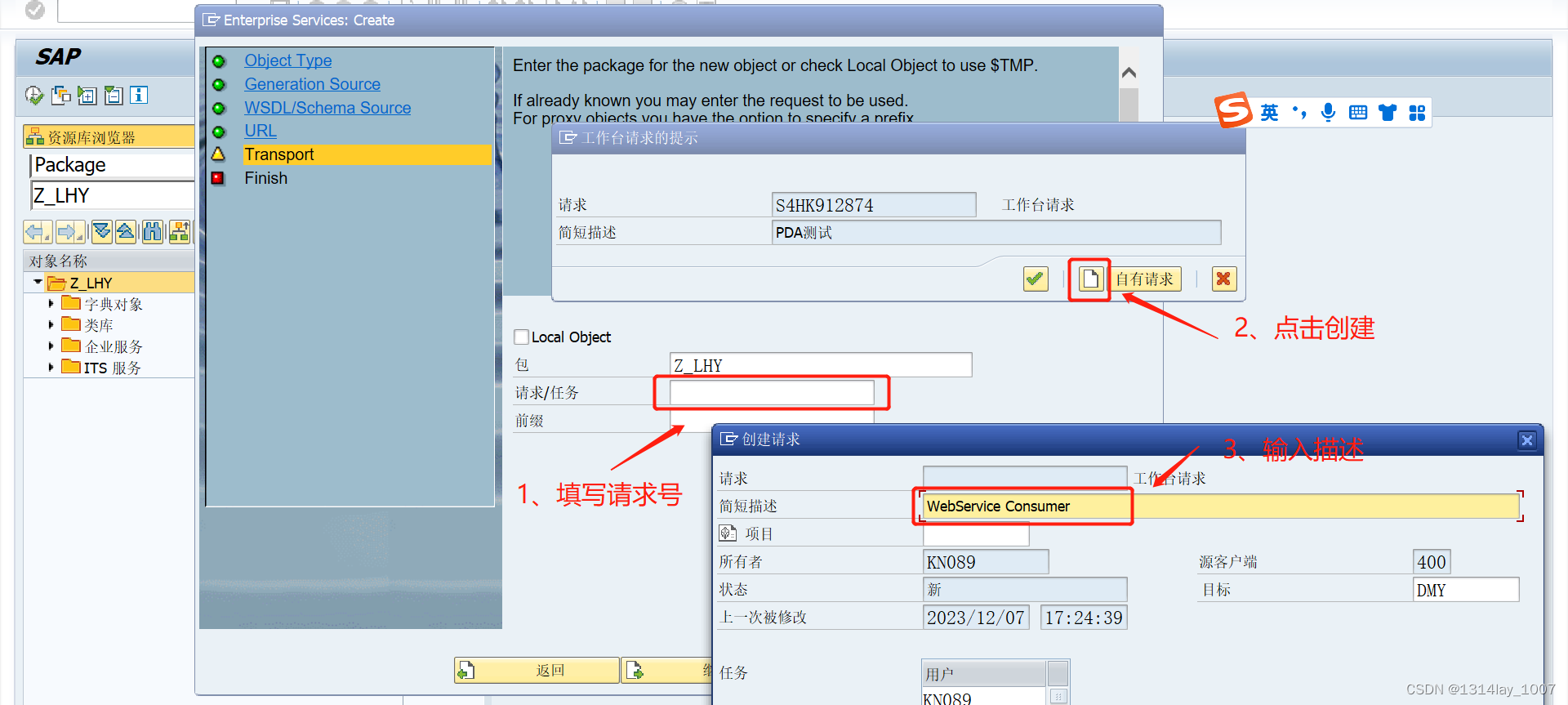Click the Generation Source wizard step link

(x=312, y=84)
